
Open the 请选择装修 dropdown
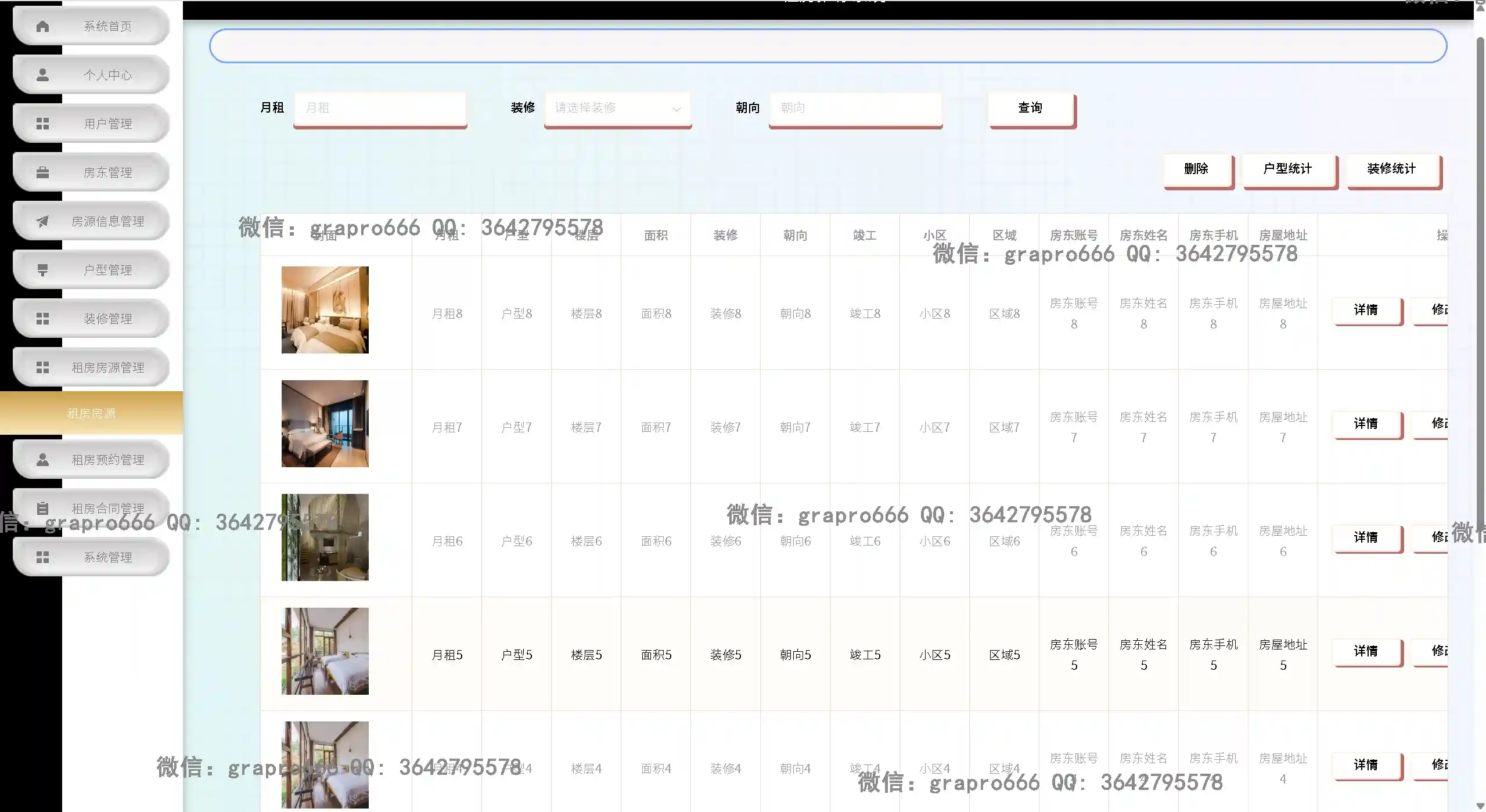tap(617, 108)
